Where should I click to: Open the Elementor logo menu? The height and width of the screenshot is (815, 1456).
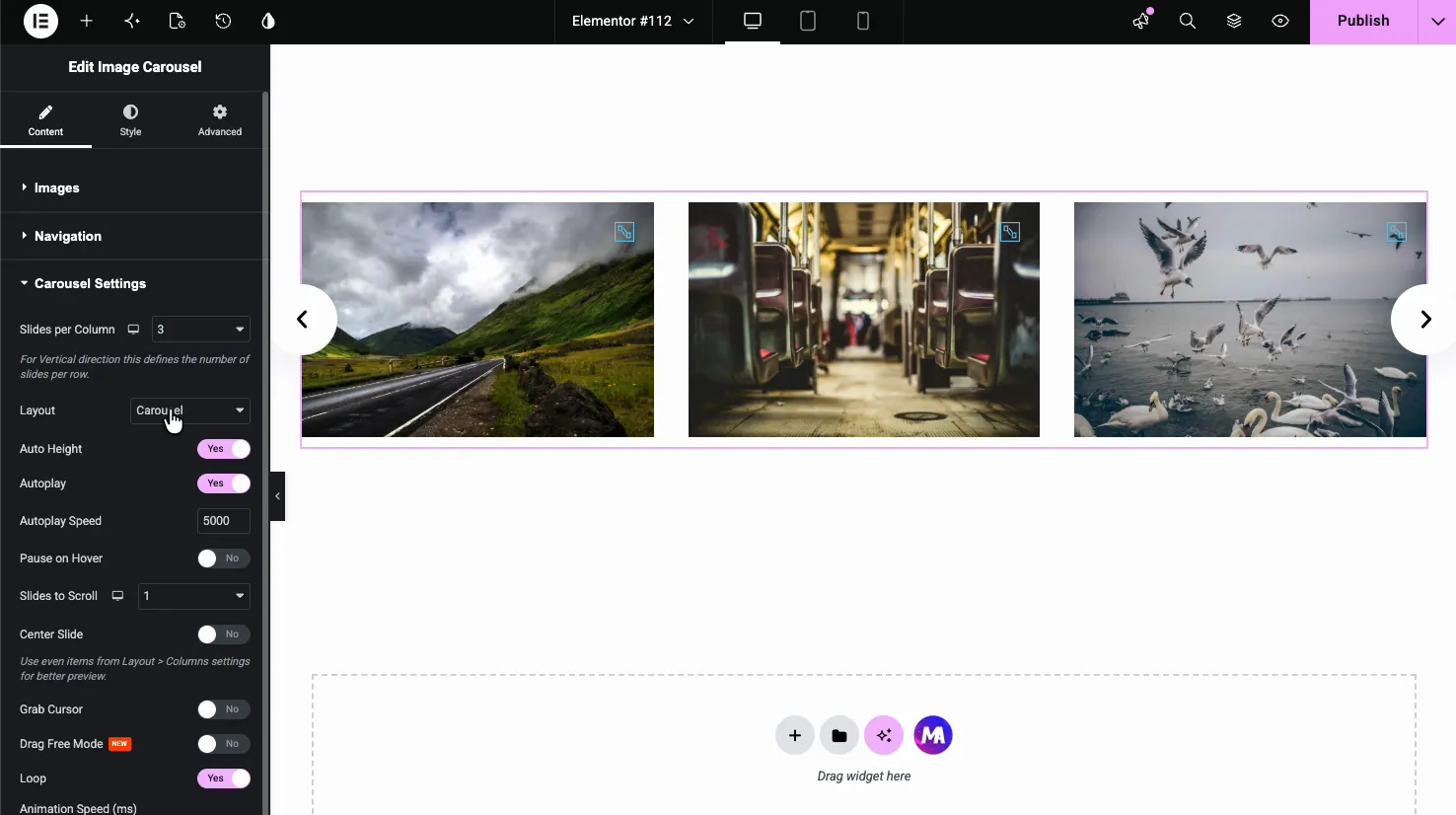tap(40, 21)
